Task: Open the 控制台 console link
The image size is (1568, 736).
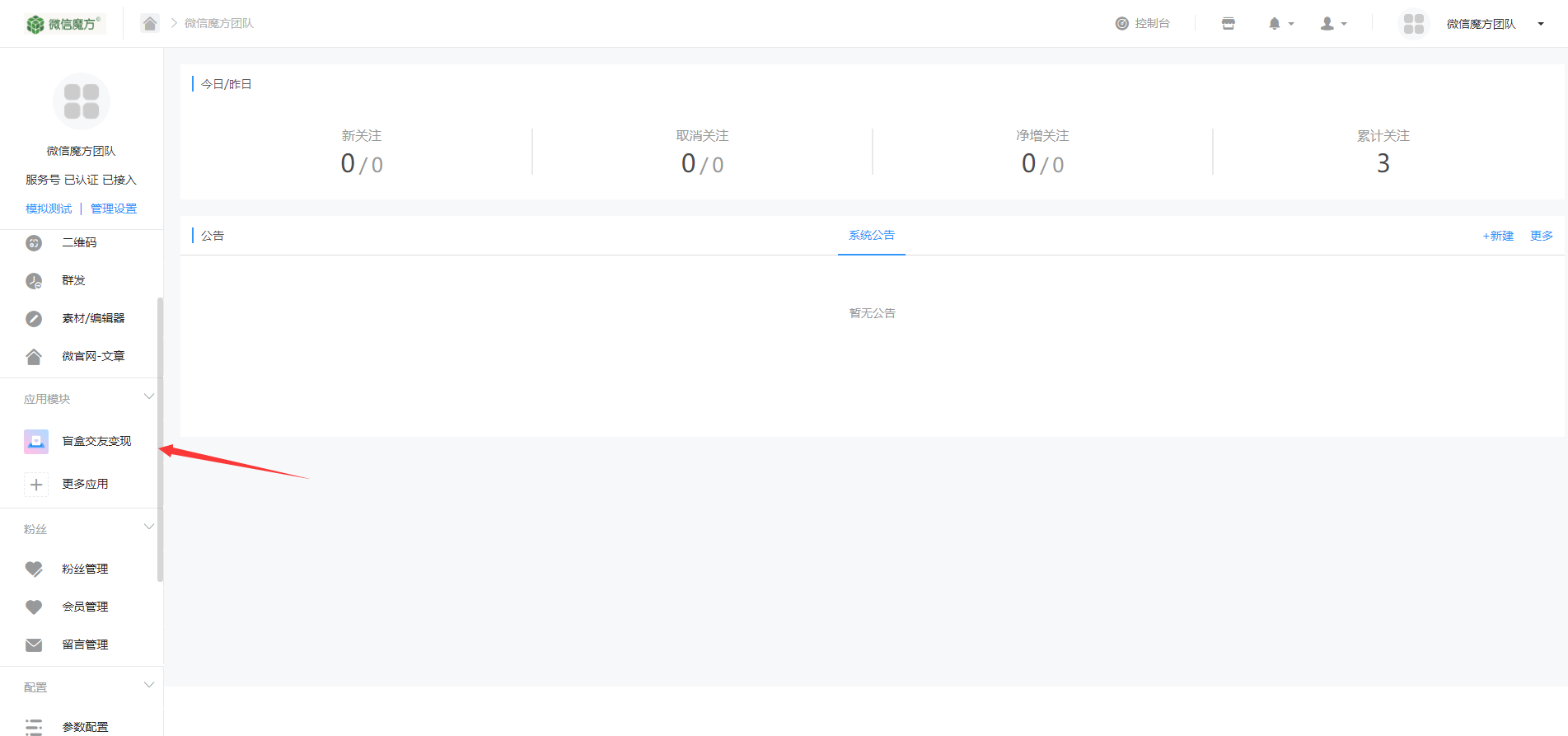Action: point(1143,24)
